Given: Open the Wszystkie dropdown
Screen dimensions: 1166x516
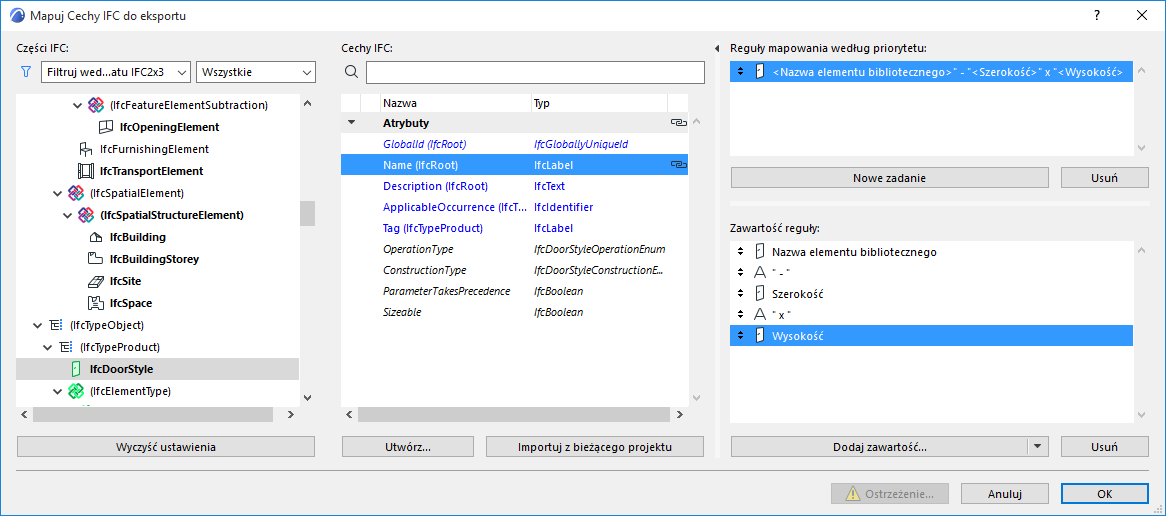Looking at the screenshot, I should tap(256, 72).
